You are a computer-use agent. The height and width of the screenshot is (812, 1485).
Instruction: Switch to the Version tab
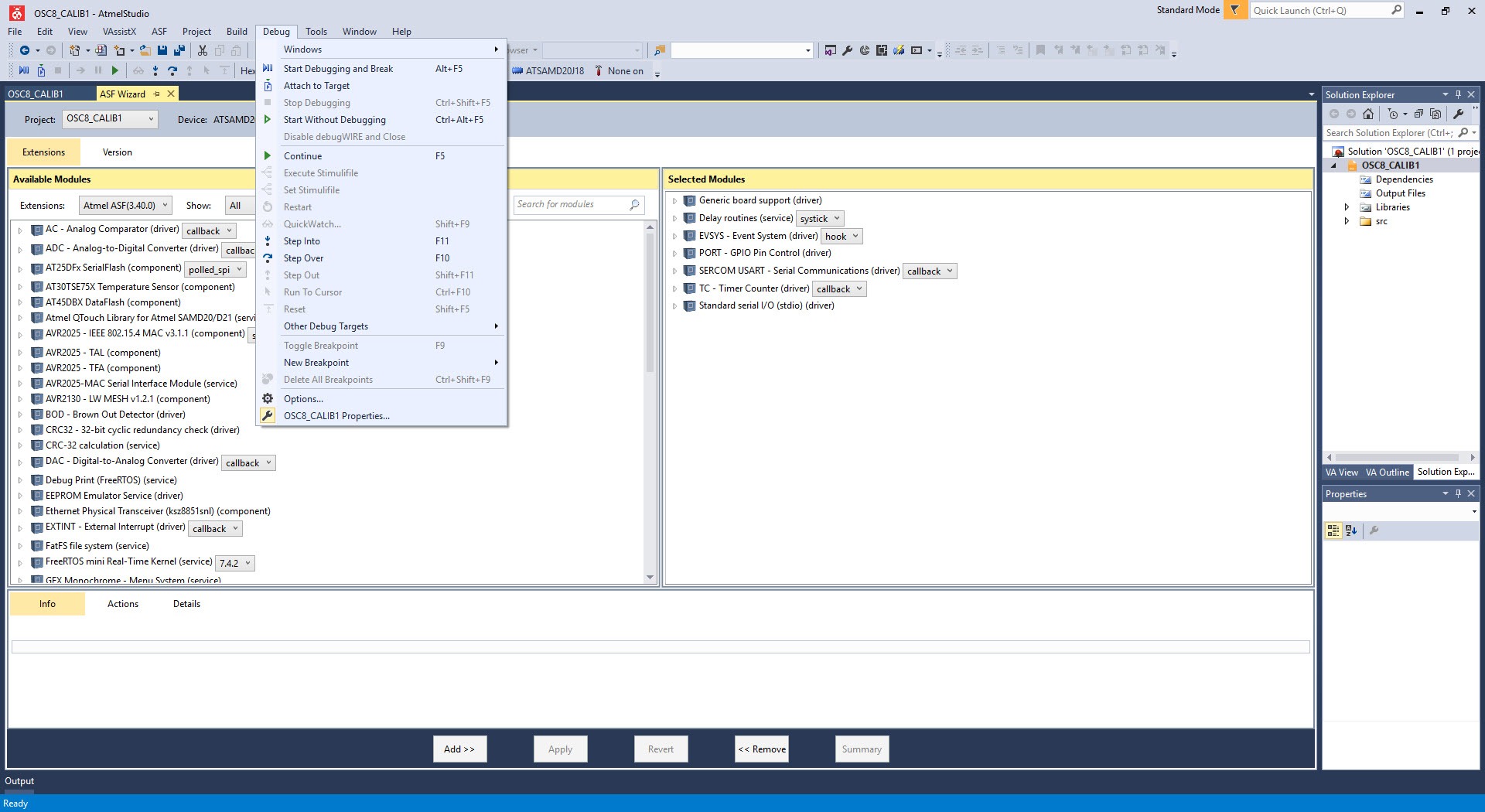(118, 152)
